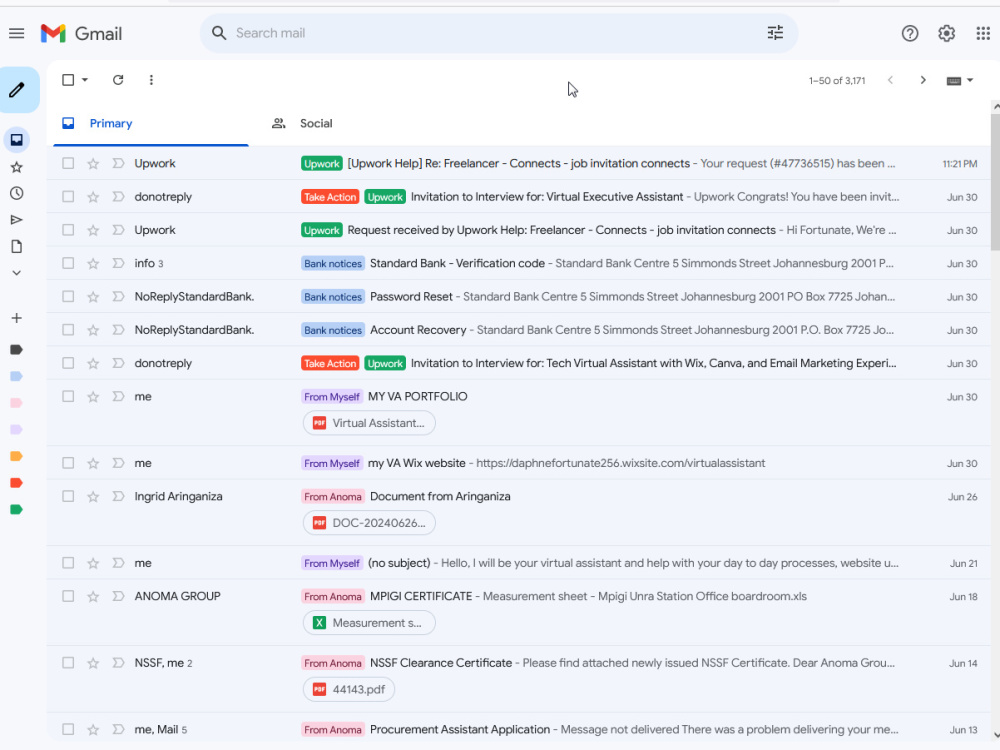The width and height of the screenshot is (1000, 750).
Task: Show search options filter icon
Action: (x=775, y=33)
